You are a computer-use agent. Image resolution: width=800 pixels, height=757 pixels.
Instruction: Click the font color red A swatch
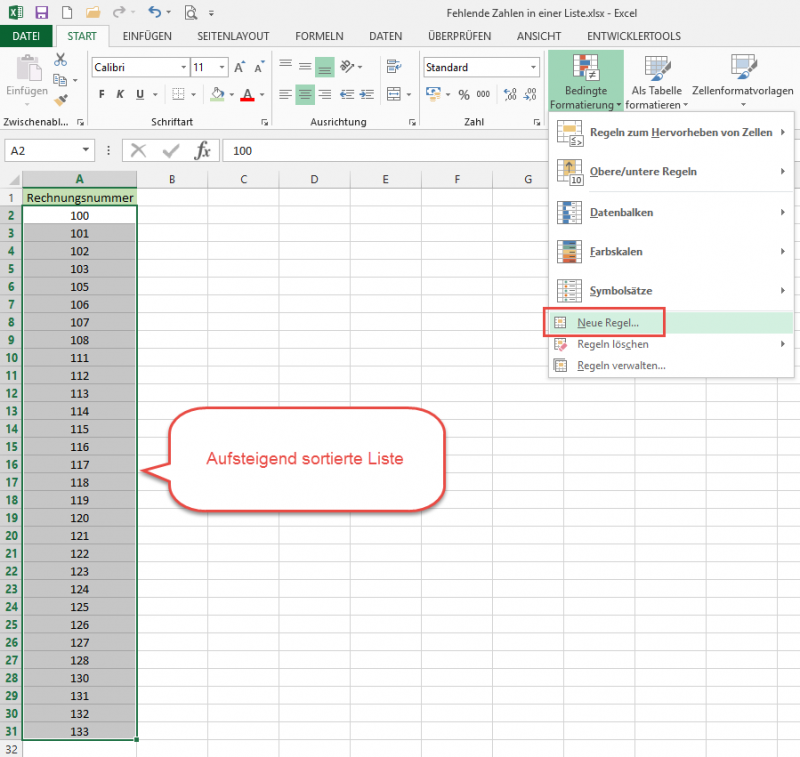[246, 95]
